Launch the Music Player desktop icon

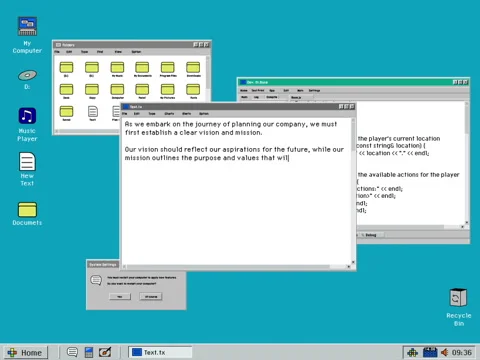(x=27, y=124)
